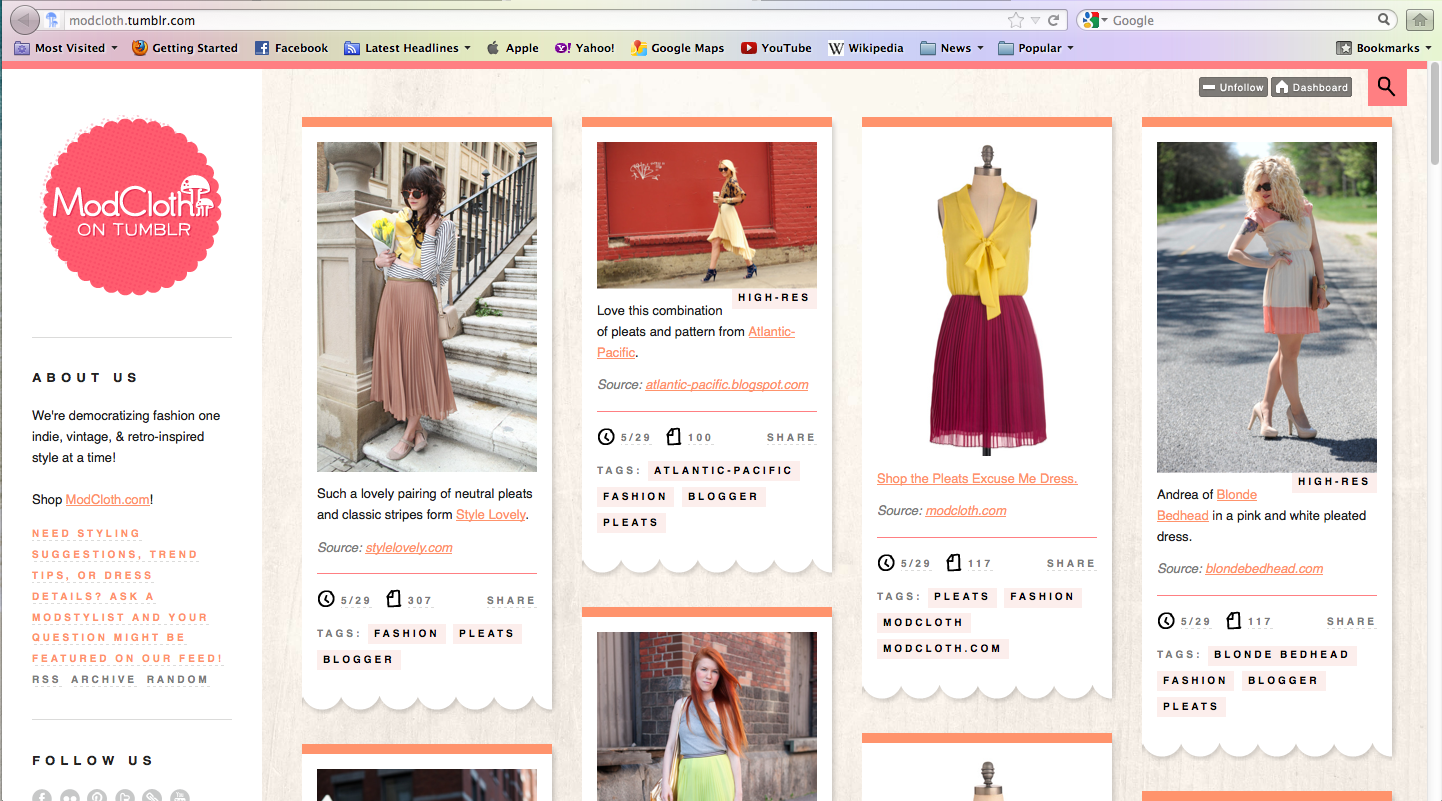Click the ModCloth on Tumblr logo

tap(131, 206)
